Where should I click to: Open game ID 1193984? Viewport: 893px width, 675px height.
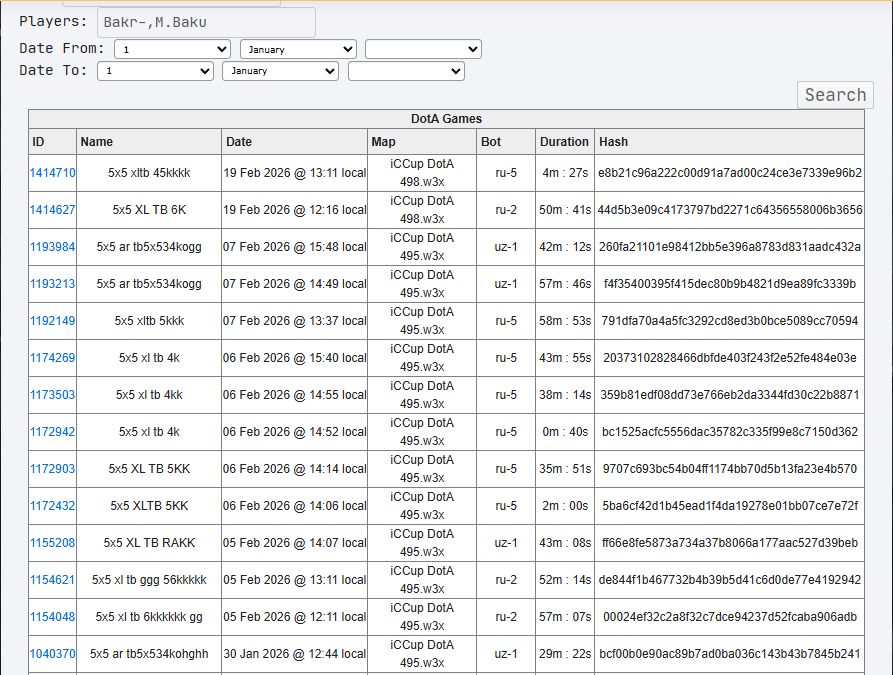(52, 247)
